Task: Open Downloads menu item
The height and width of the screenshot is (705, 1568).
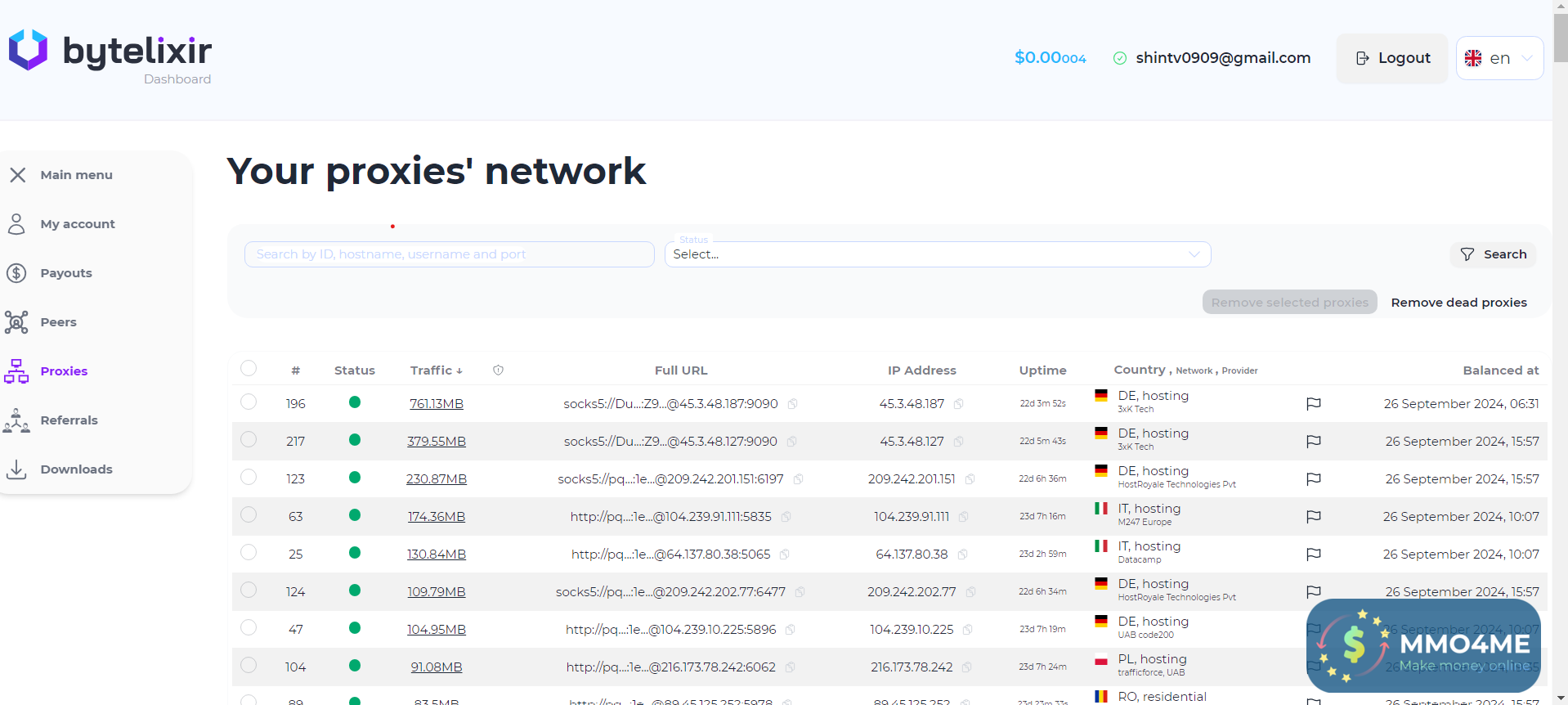Action: coord(76,469)
